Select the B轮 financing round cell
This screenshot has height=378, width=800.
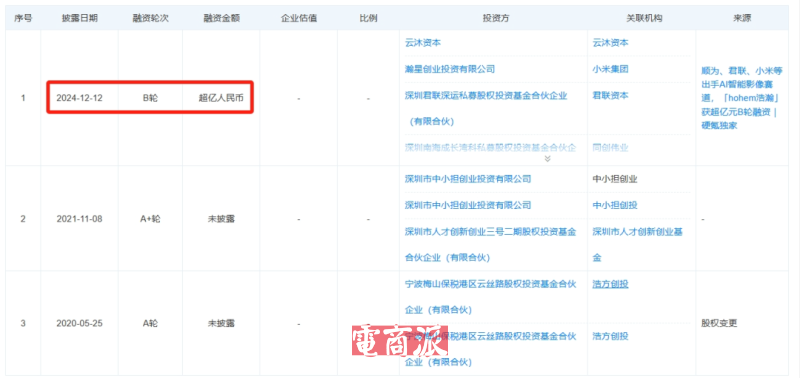[150, 97]
